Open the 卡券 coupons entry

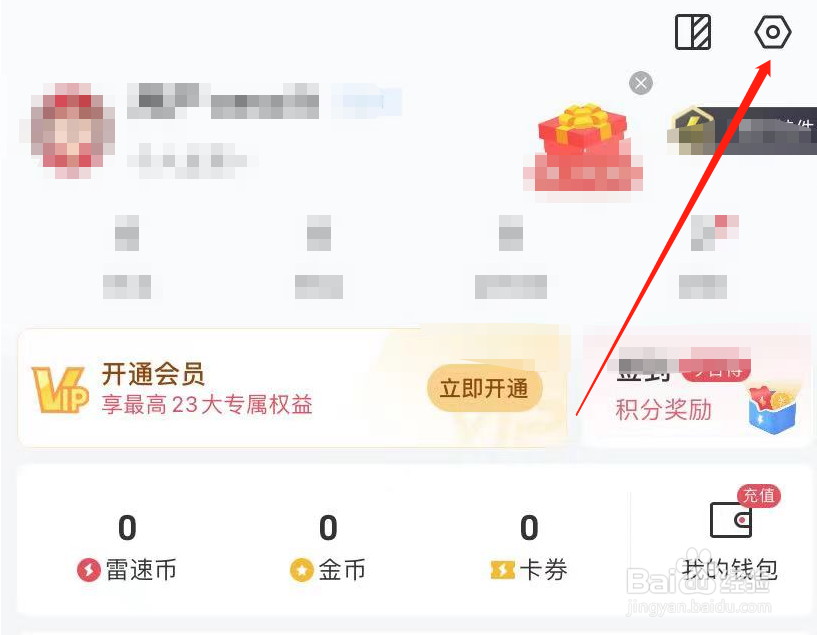click(529, 548)
